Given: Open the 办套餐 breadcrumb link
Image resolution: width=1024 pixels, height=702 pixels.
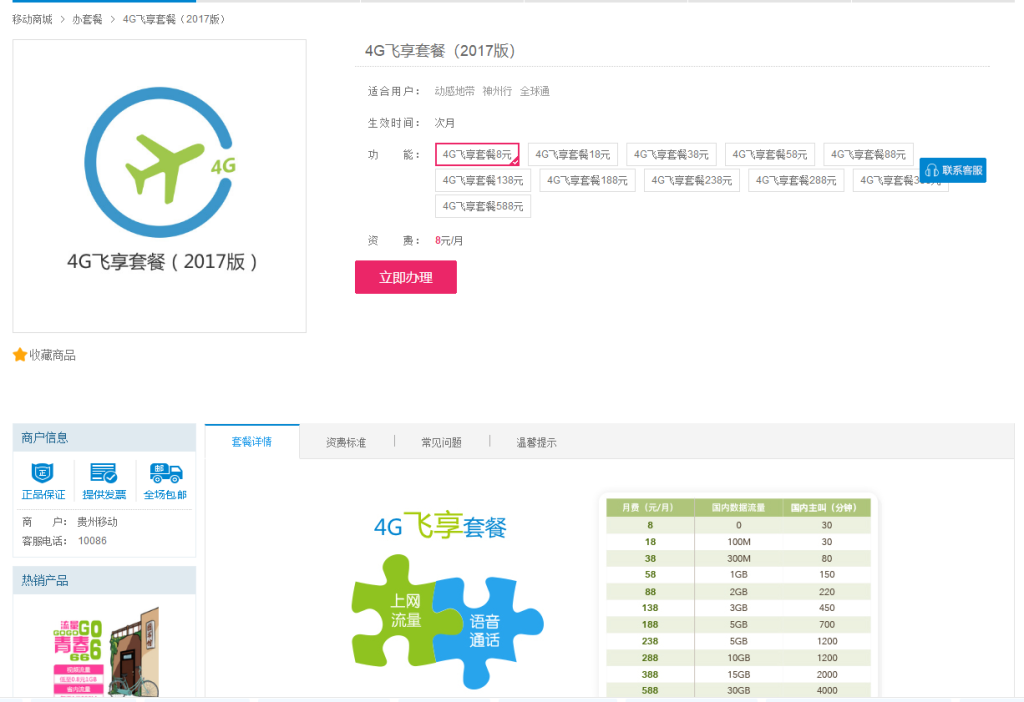Looking at the screenshot, I should click(87, 20).
